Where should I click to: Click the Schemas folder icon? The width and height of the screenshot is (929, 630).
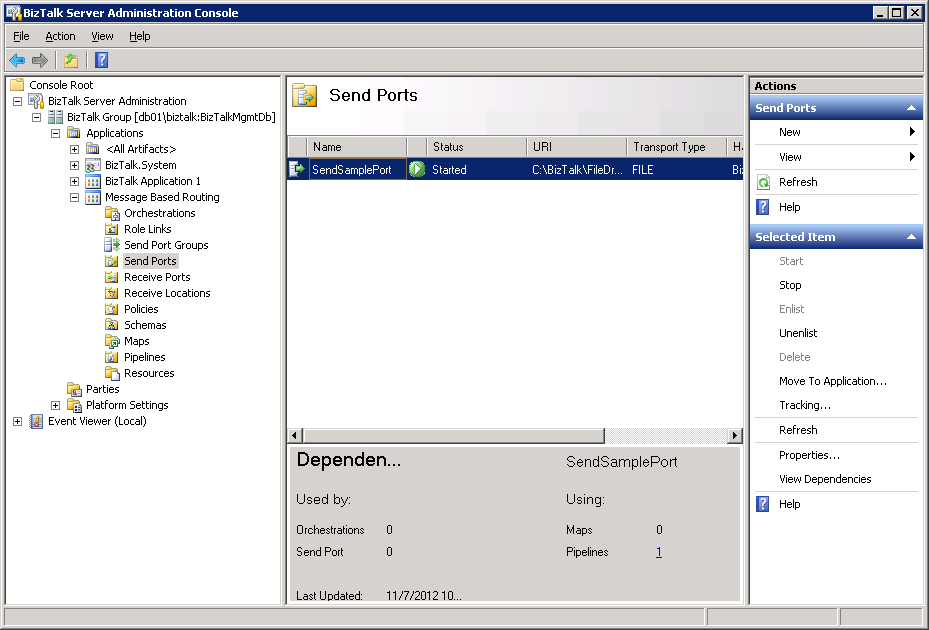pos(111,325)
